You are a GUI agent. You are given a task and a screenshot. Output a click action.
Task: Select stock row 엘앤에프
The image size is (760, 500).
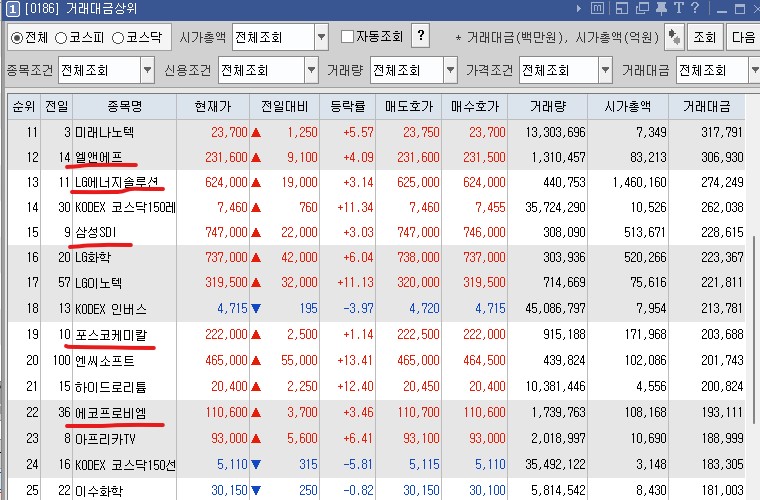(x=376, y=157)
